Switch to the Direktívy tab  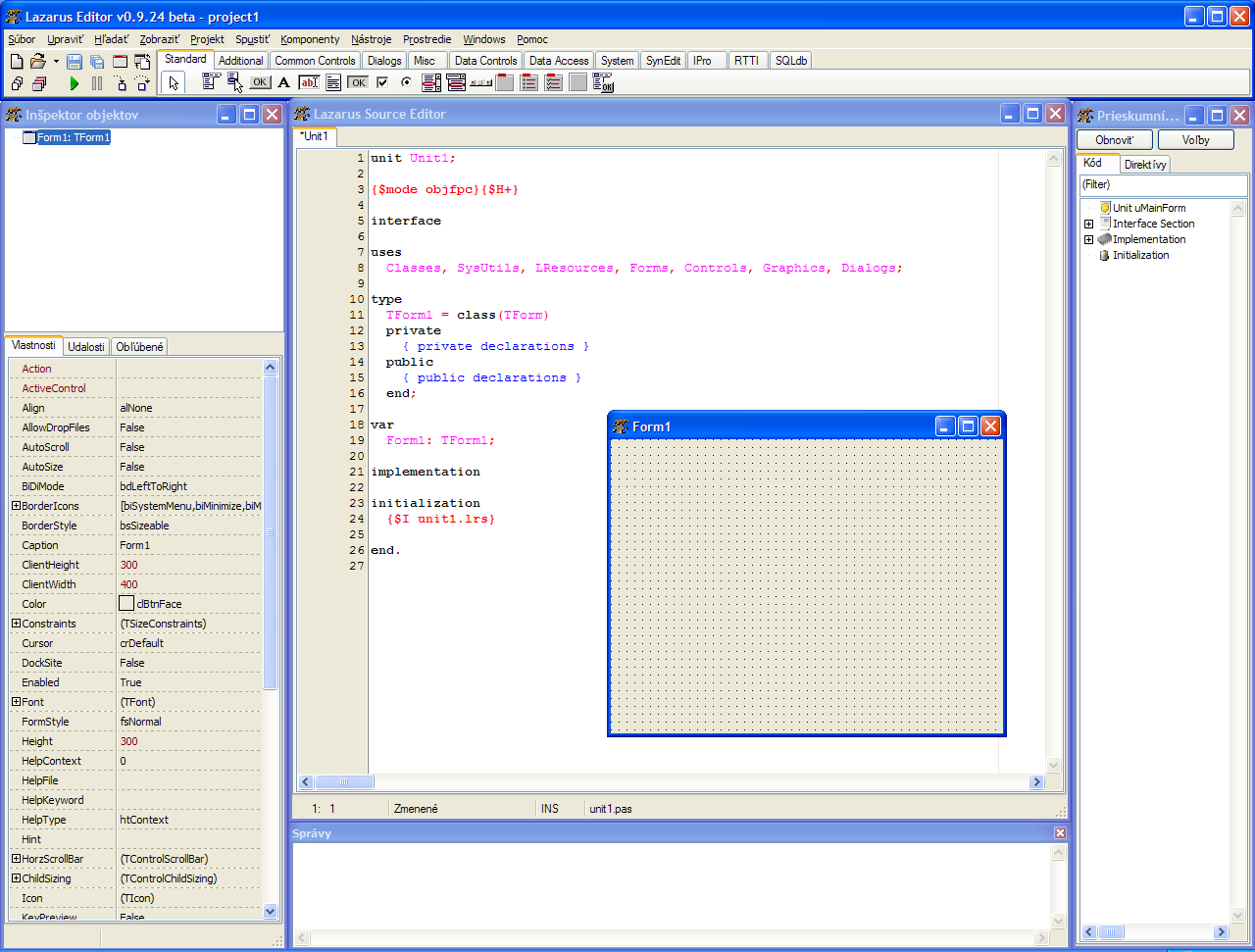click(x=1145, y=165)
